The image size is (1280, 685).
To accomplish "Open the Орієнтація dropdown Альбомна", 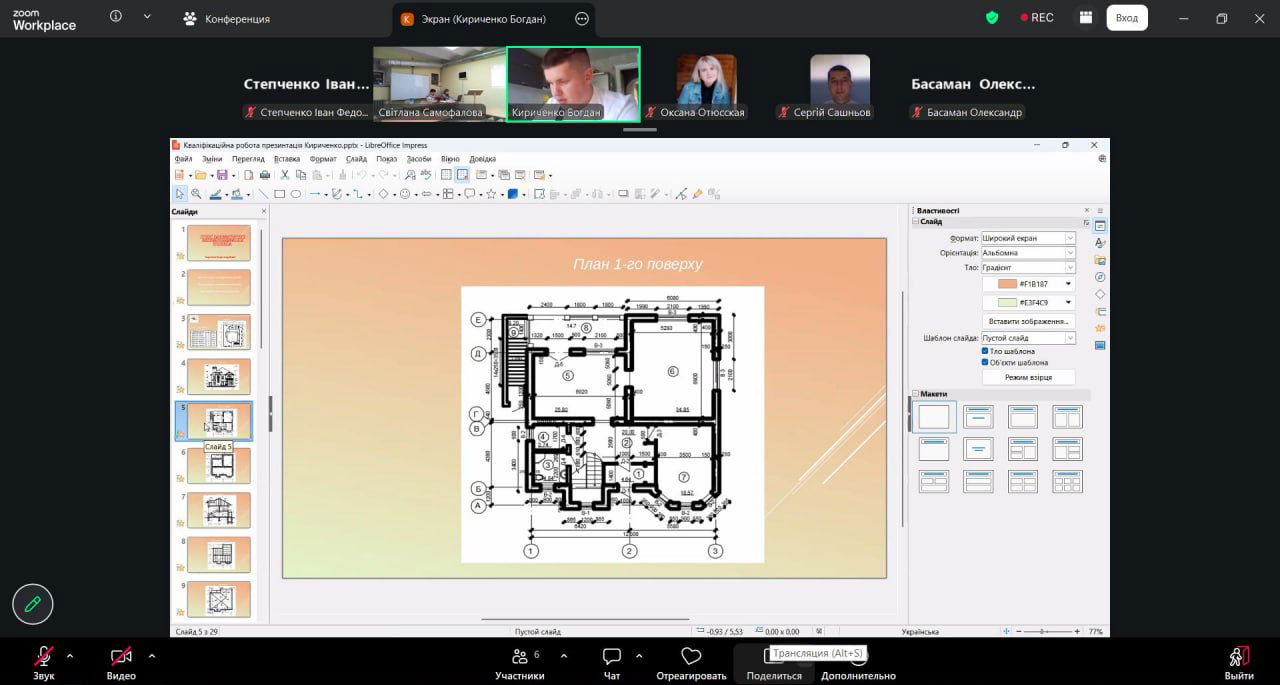I will [x=1028, y=253].
